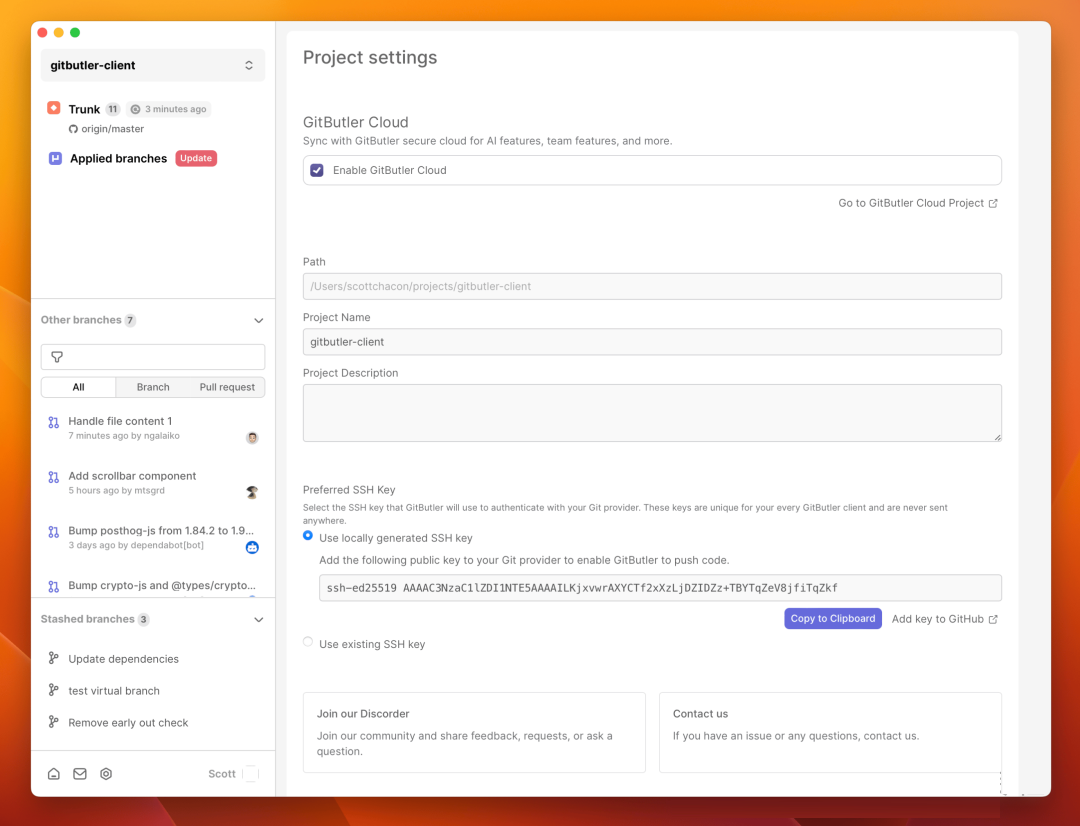Viewport: 1080px width, 826px height.
Task: Open Go to GitButler Cloud Project link
Action: (x=917, y=203)
